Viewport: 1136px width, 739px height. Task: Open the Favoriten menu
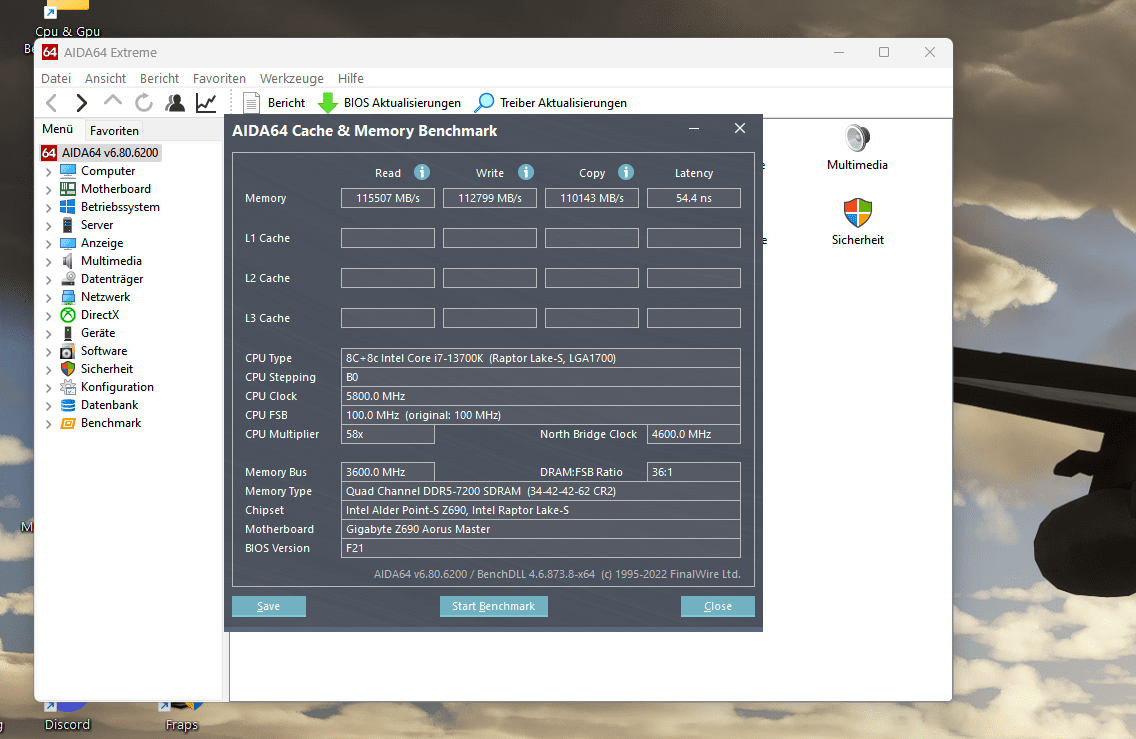tap(219, 78)
